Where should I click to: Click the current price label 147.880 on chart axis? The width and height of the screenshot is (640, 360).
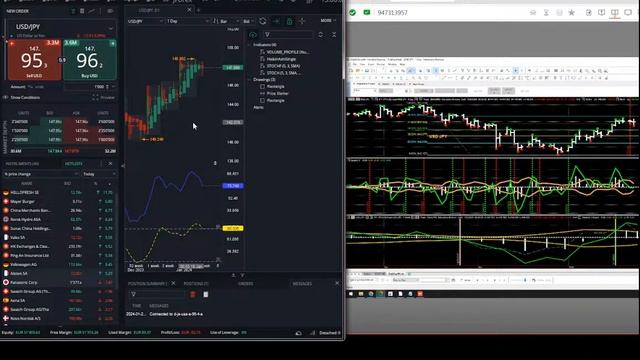coord(233,67)
